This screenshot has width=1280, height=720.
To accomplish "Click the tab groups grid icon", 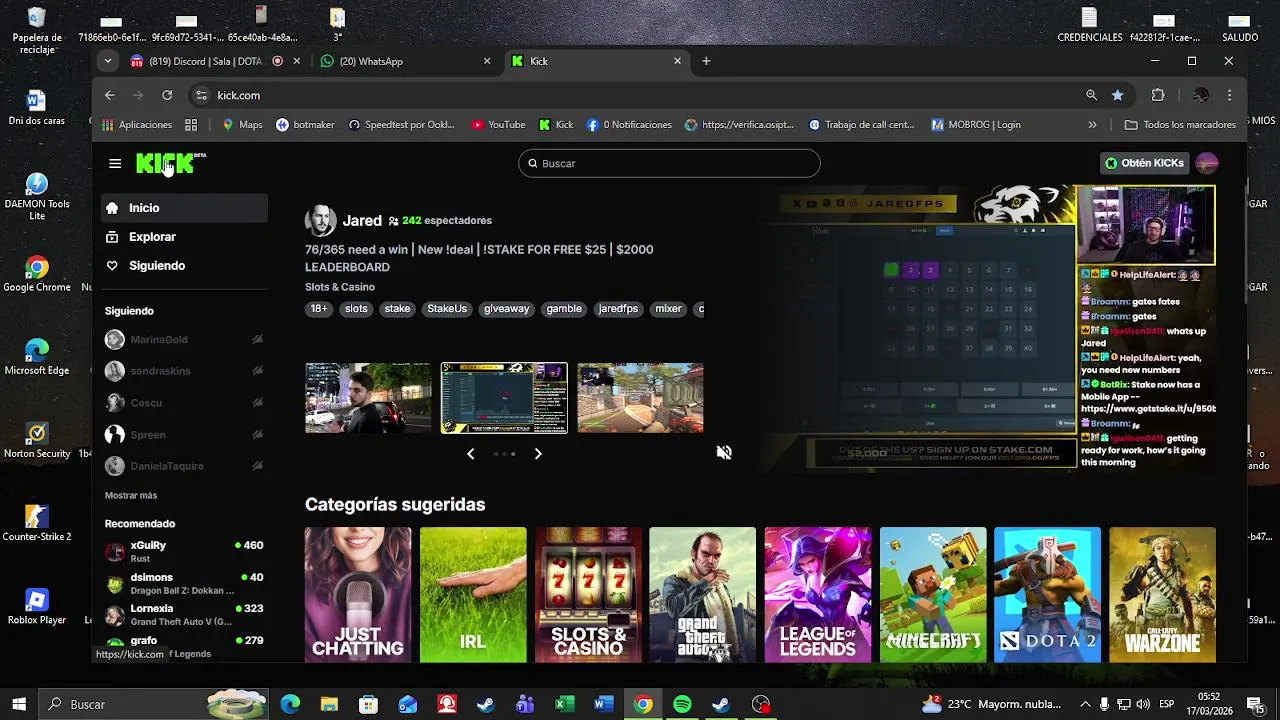I will [191, 125].
